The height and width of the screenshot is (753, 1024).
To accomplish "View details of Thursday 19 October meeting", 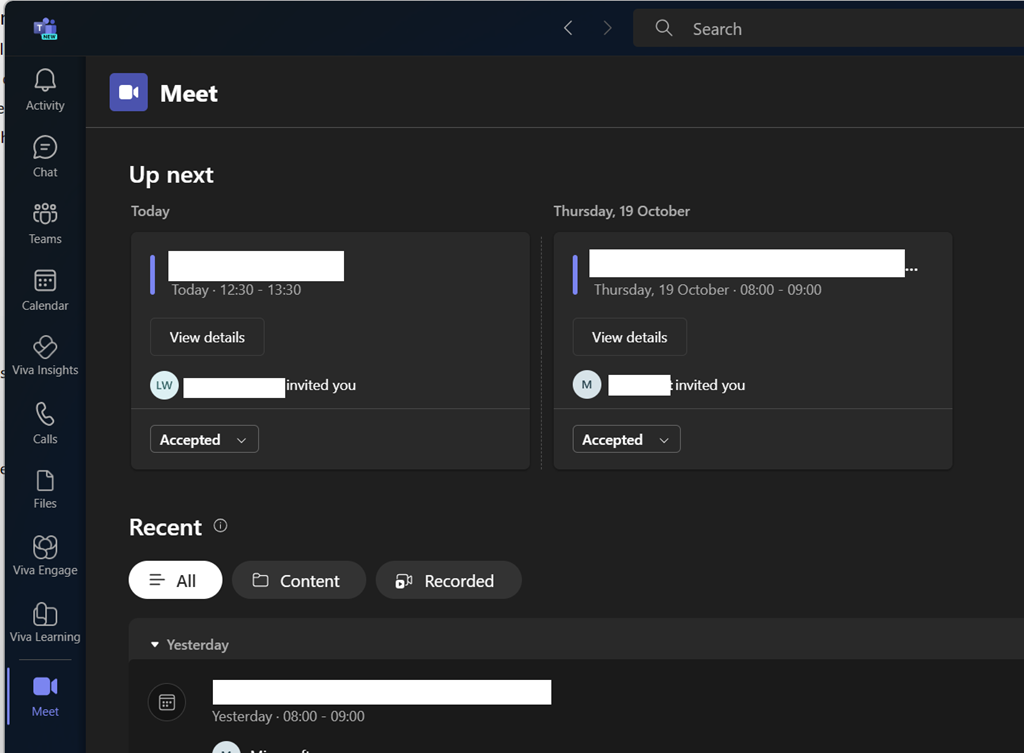I will pos(630,337).
